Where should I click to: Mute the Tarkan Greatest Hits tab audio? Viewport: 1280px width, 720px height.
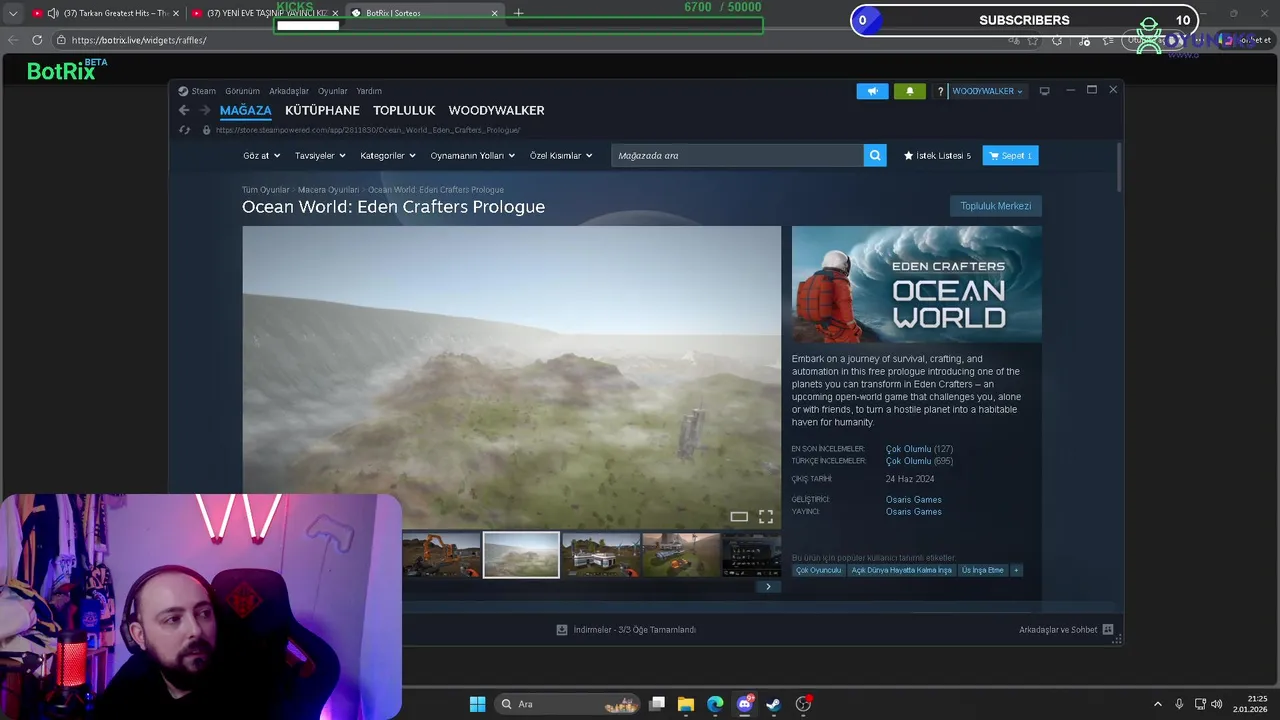52,13
